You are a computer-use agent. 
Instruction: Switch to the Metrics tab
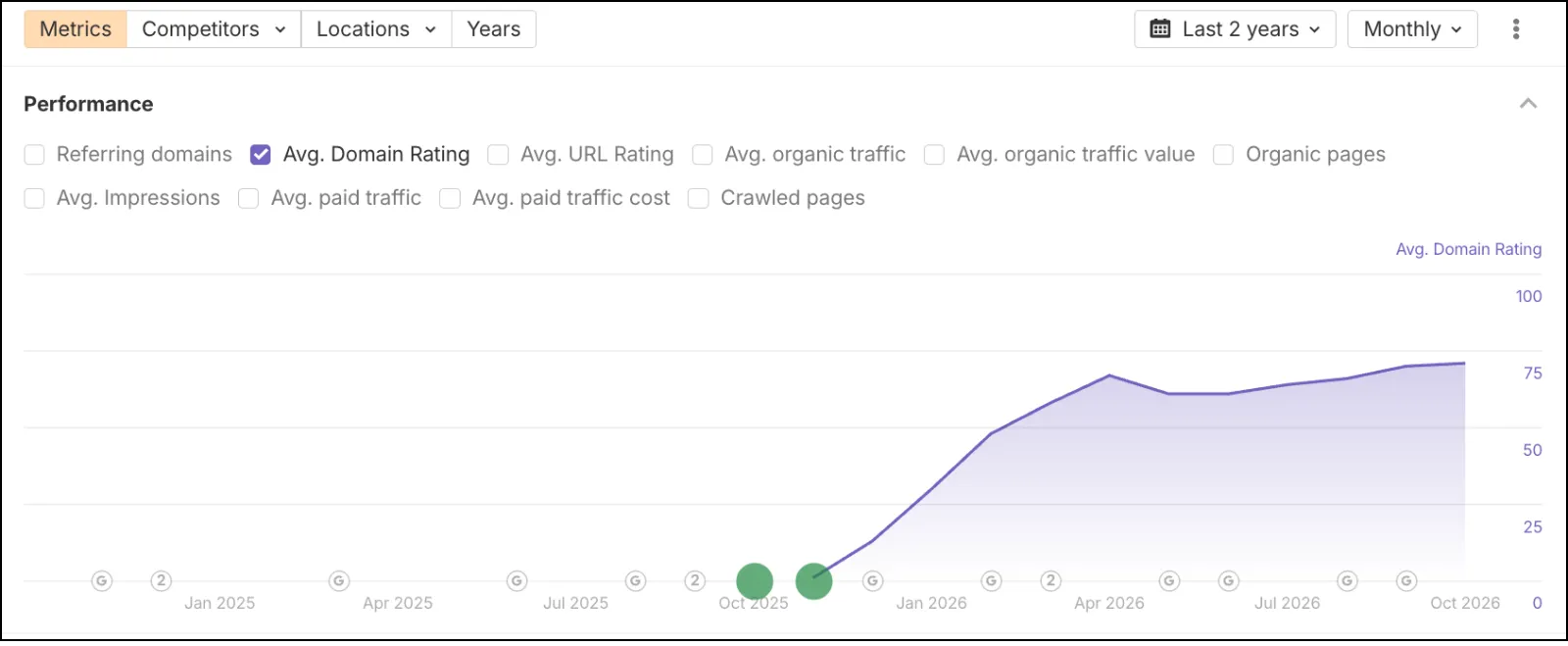75,29
